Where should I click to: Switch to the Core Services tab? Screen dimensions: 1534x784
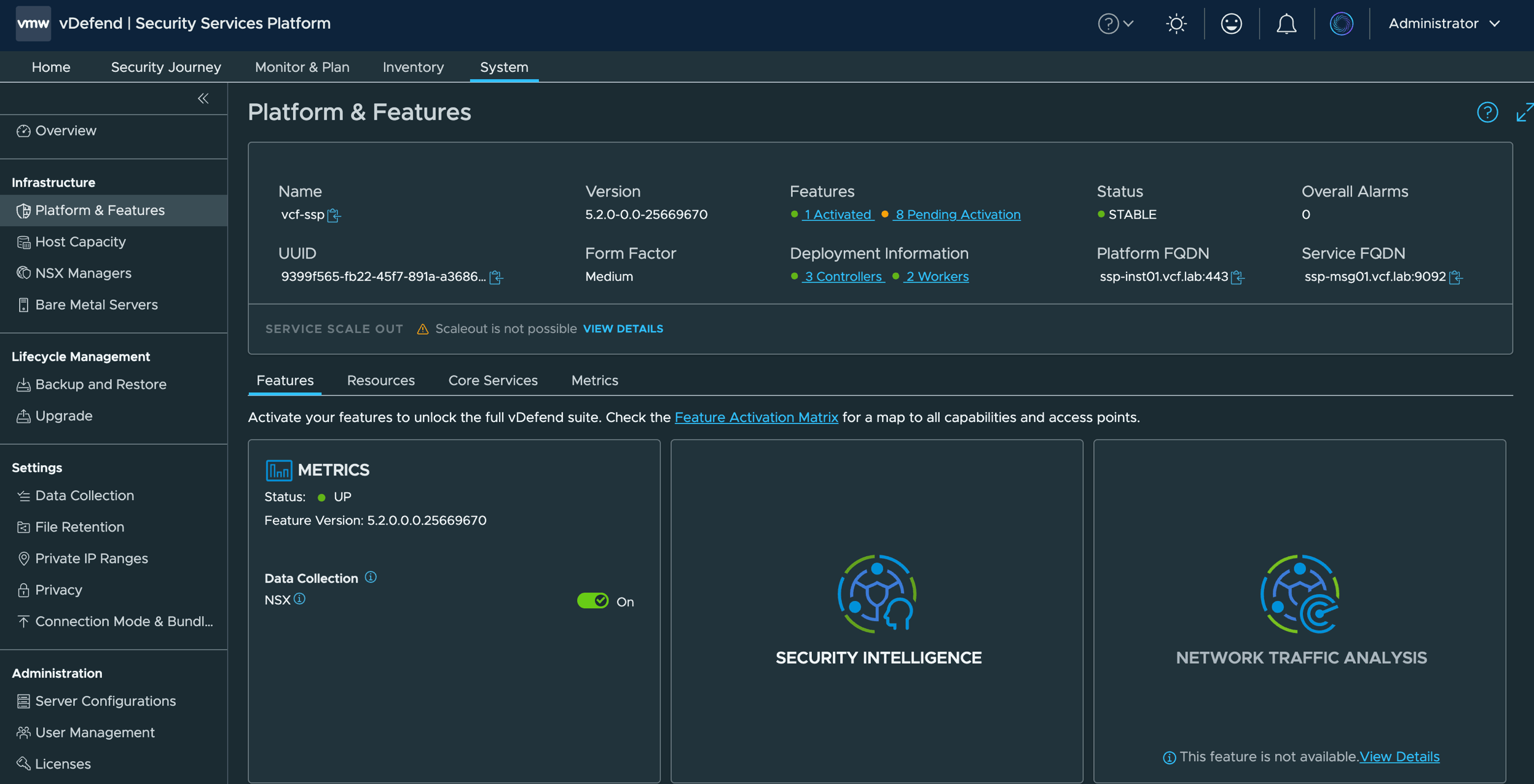click(x=493, y=380)
